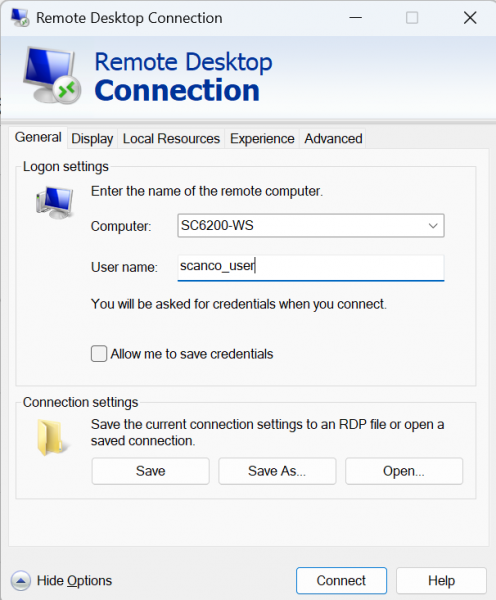Open Help for Remote Desktop
This screenshot has width=496, height=600.
click(x=441, y=580)
